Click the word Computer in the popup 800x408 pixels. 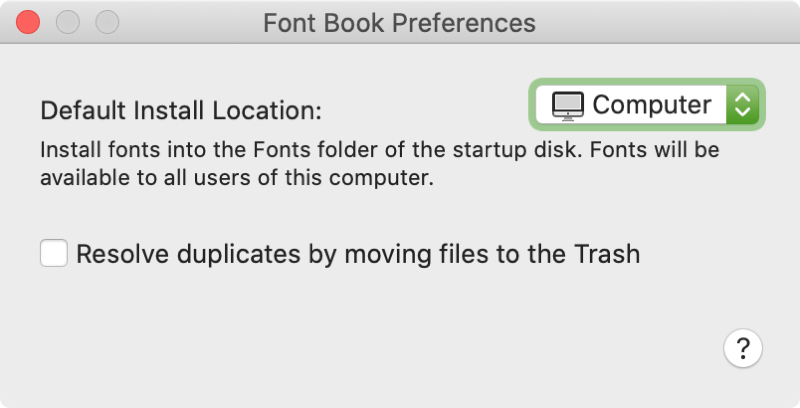pyautogui.click(x=652, y=105)
